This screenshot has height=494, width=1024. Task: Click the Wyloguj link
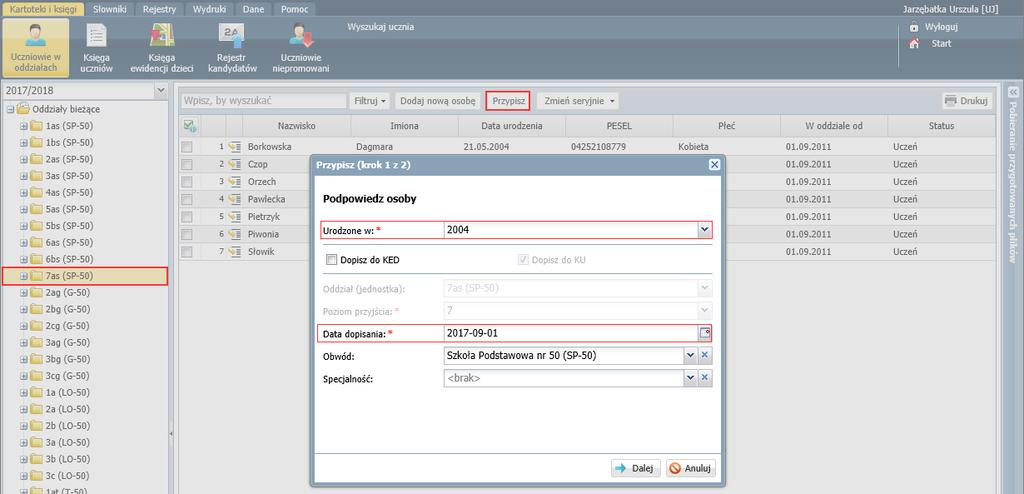(941, 28)
